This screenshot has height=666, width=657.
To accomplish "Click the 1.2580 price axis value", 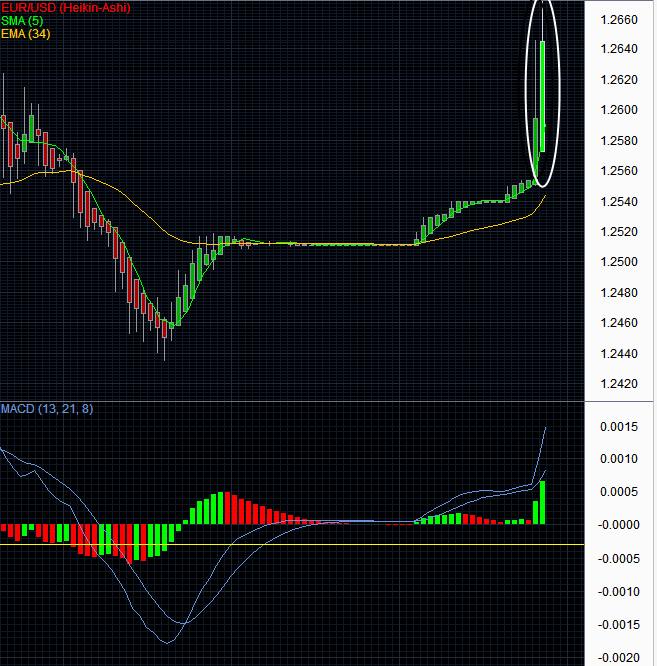I will (619, 140).
